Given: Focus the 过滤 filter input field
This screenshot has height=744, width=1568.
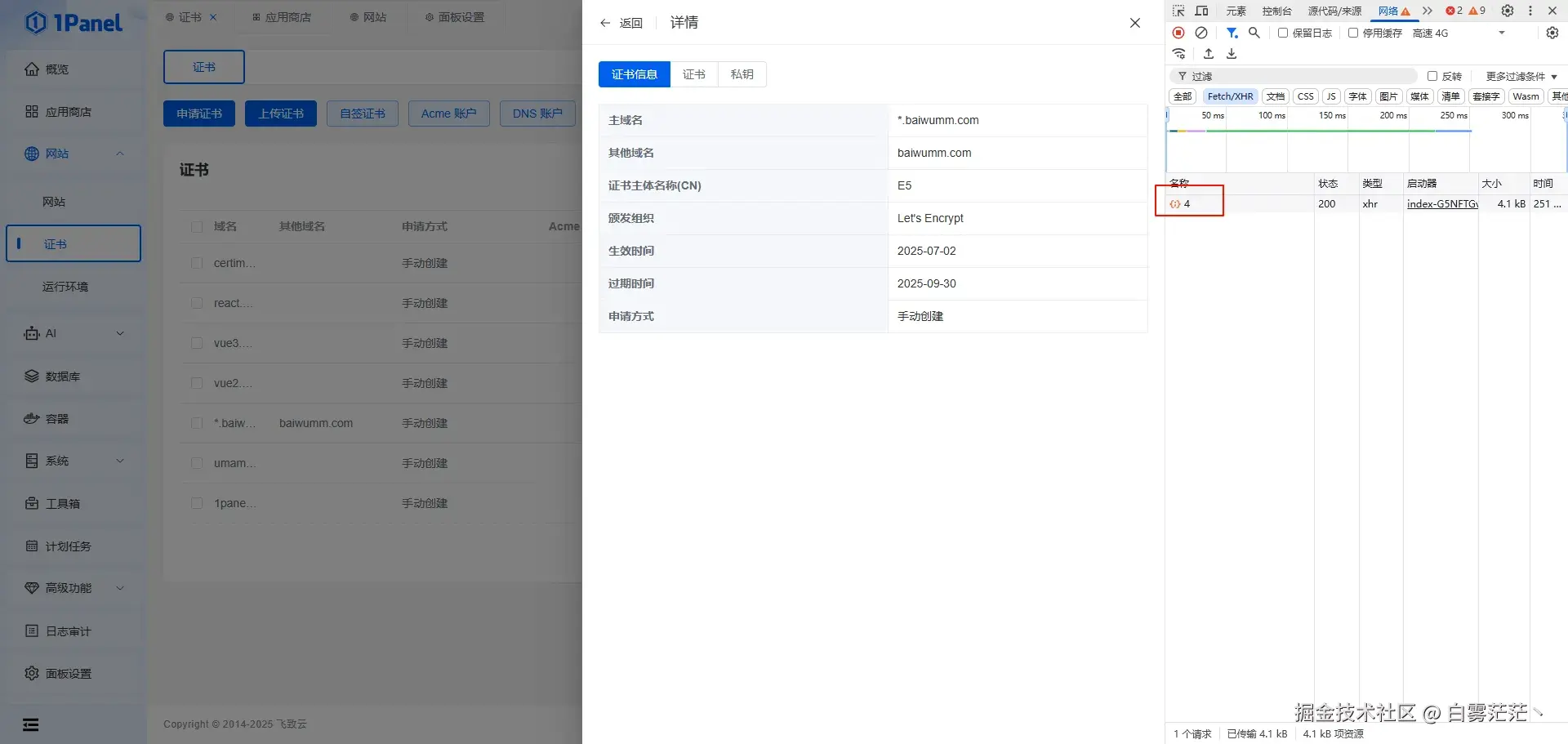Looking at the screenshot, I should click(1294, 76).
